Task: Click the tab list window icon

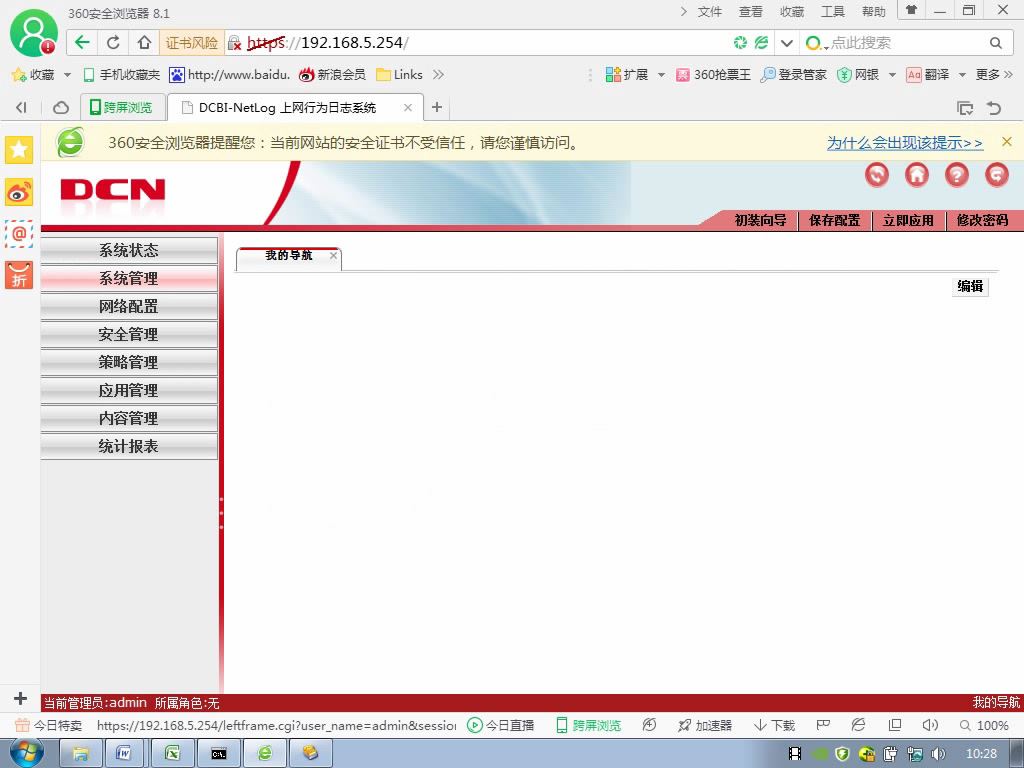Action: pos(965,108)
